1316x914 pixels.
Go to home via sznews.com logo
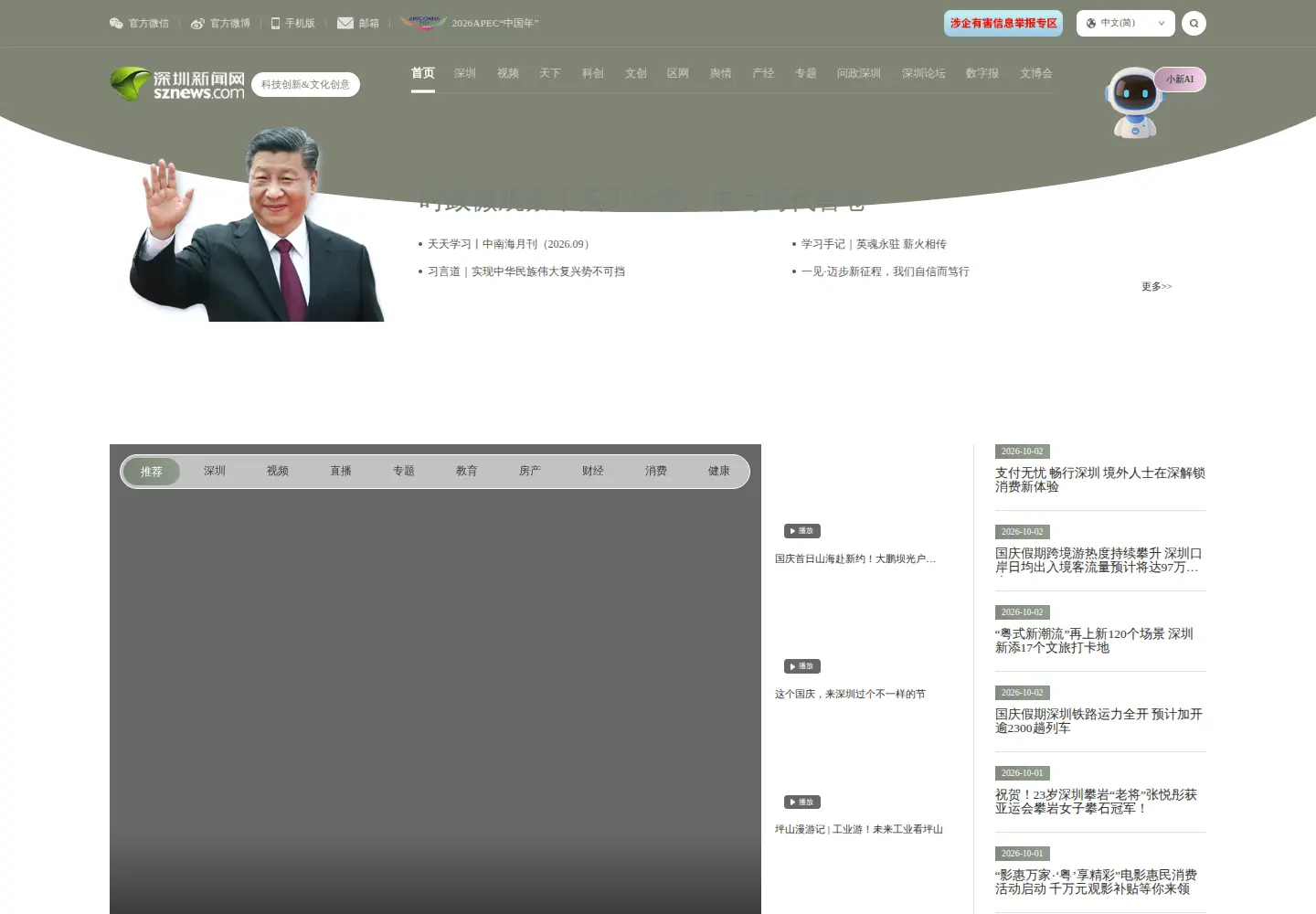[x=177, y=84]
